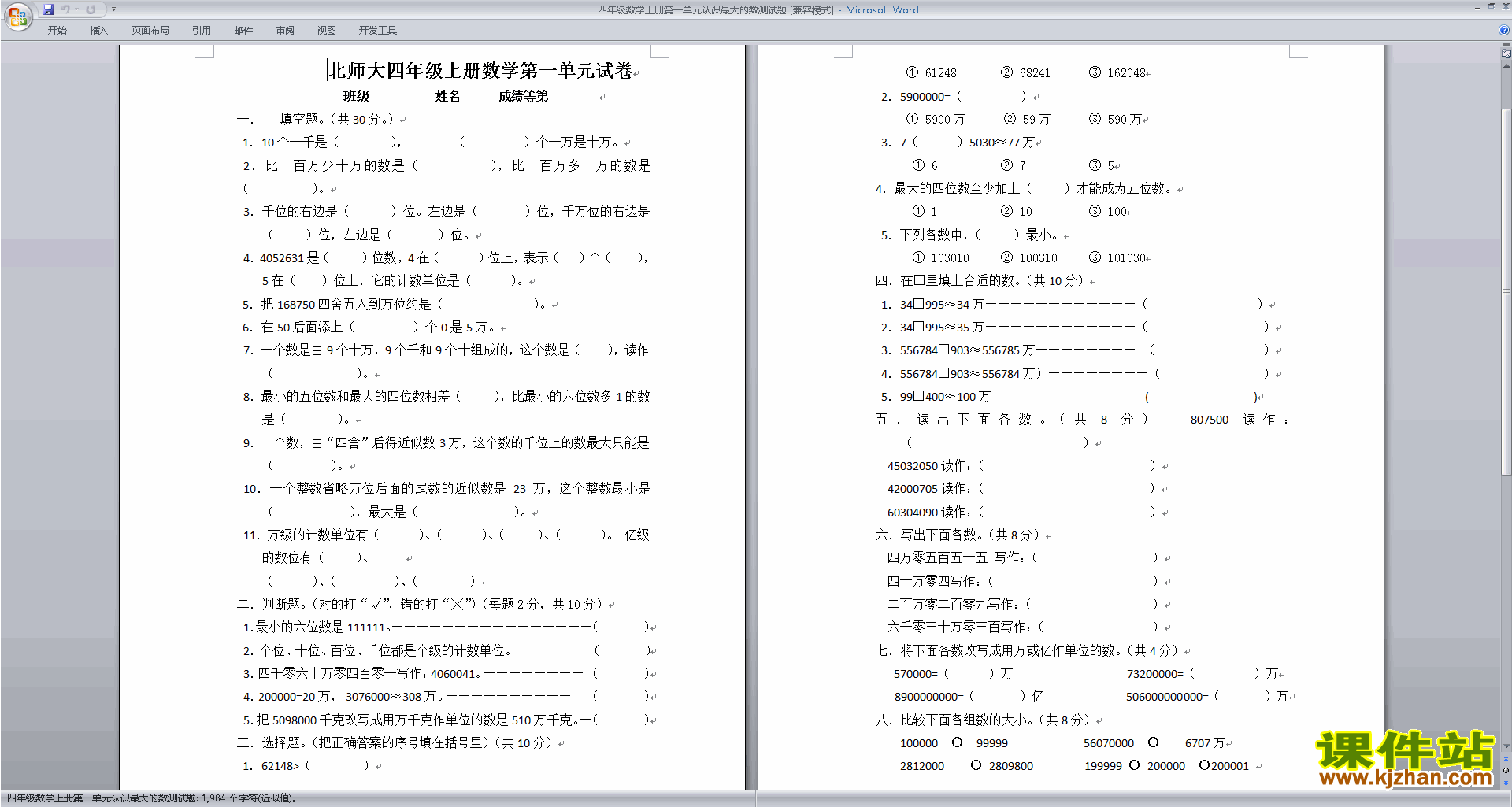Image resolution: width=1512 pixels, height=807 pixels.
Task: Switch to the 视图 tab
Action: pyautogui.click(x=327, y=31)
